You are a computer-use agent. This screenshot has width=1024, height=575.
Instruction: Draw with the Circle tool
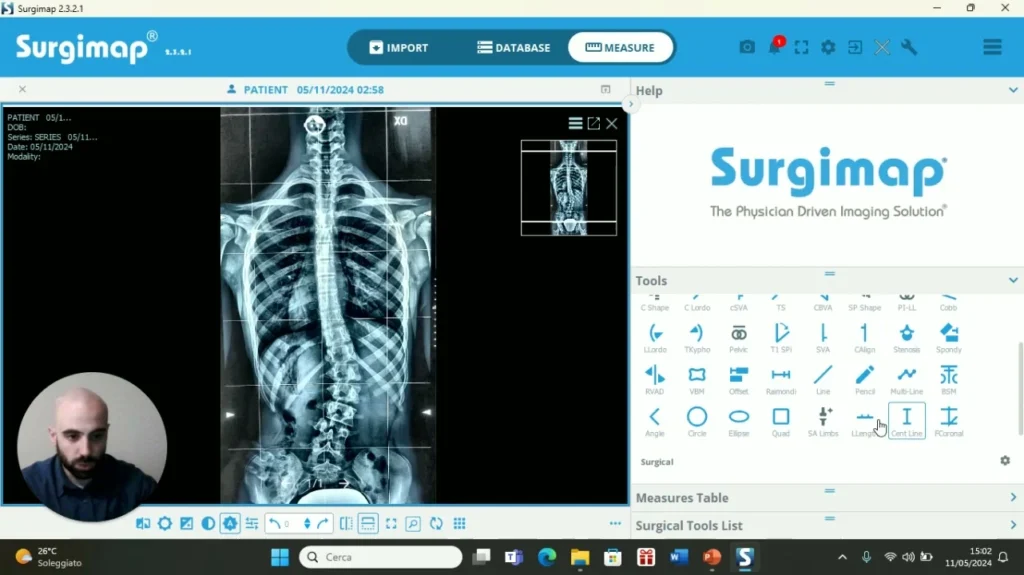pyautogui.click(x=697, y=422)
